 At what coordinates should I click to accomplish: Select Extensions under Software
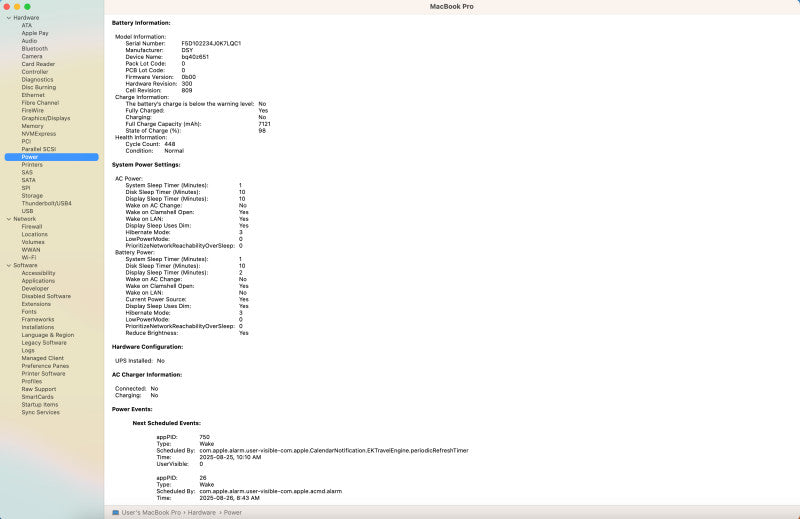coord(36,304)
